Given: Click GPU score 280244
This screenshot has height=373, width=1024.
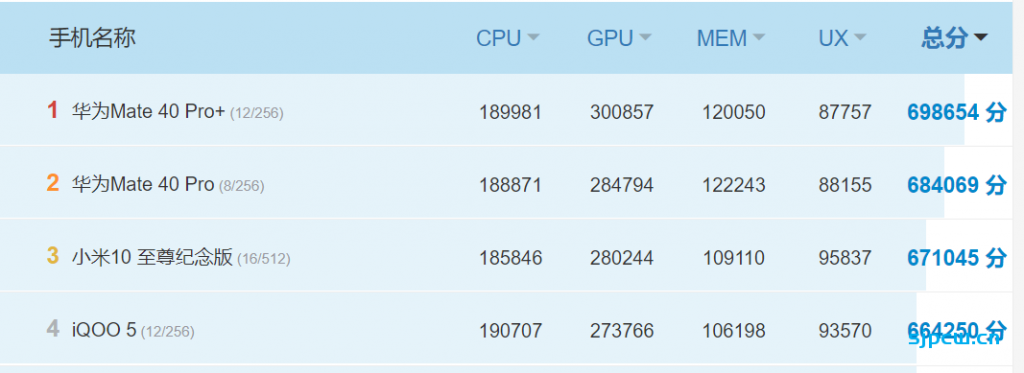Looking at the screenshot, I should click(622, 258).
